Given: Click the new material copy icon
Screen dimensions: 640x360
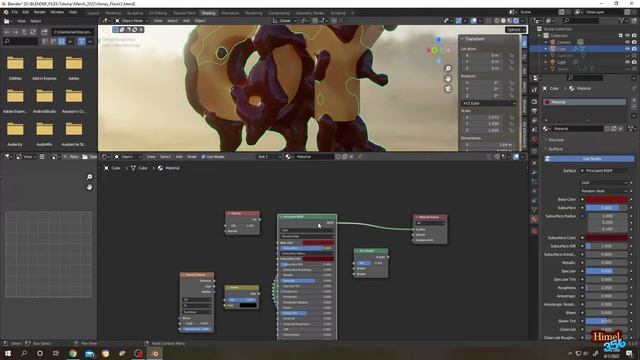Looking at the screenshot, I should click(614, 129).
